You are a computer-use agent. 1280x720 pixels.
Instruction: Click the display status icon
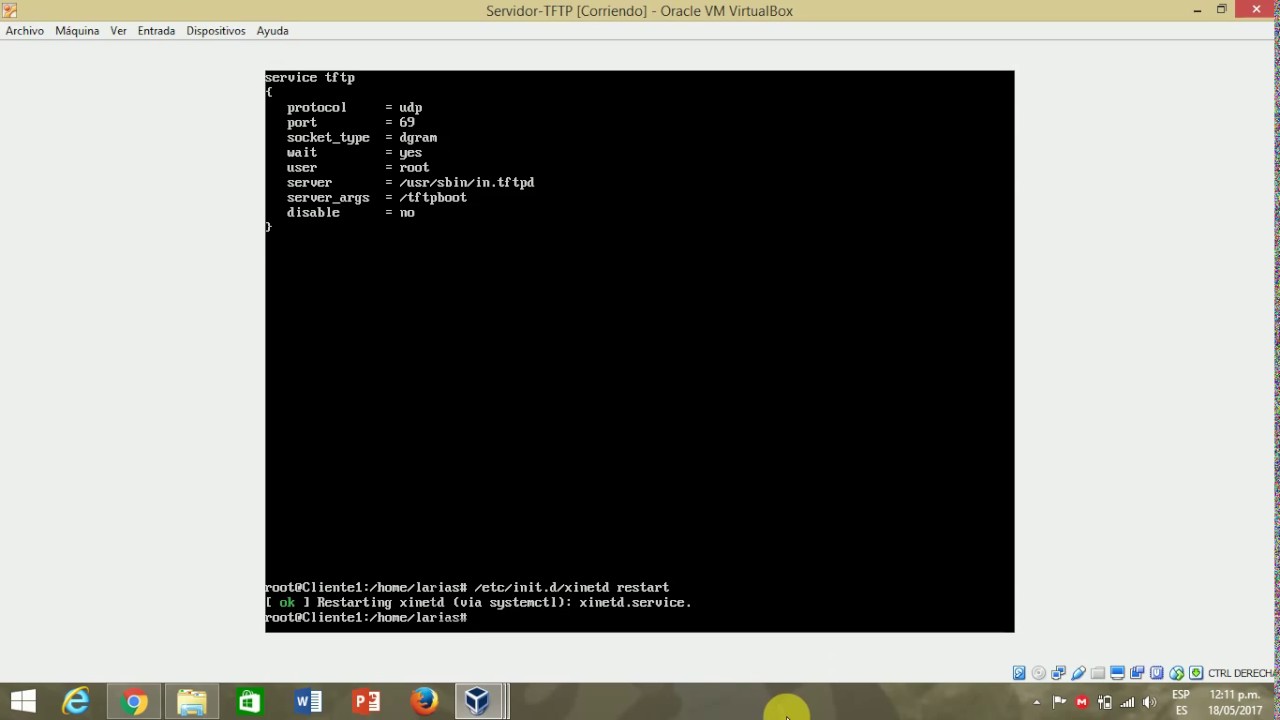pyautogui.click(x=1117, y=673)
